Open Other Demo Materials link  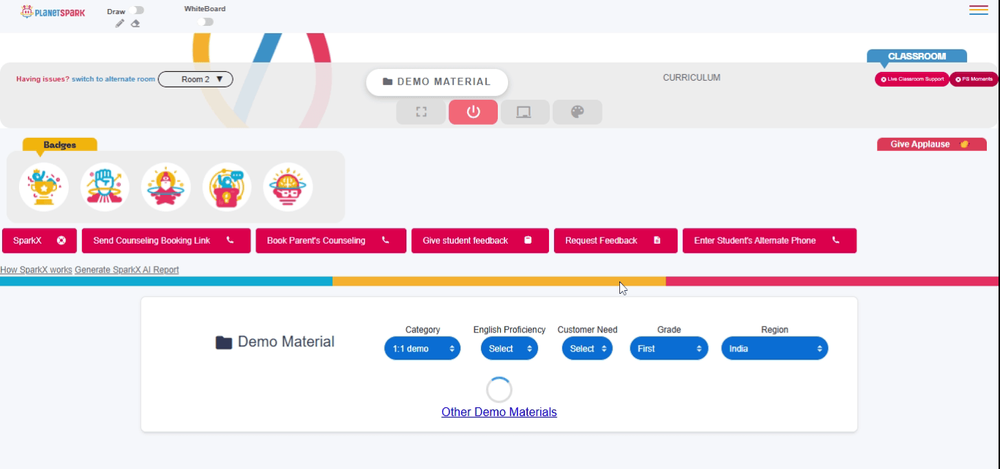(x=499, y=412)
